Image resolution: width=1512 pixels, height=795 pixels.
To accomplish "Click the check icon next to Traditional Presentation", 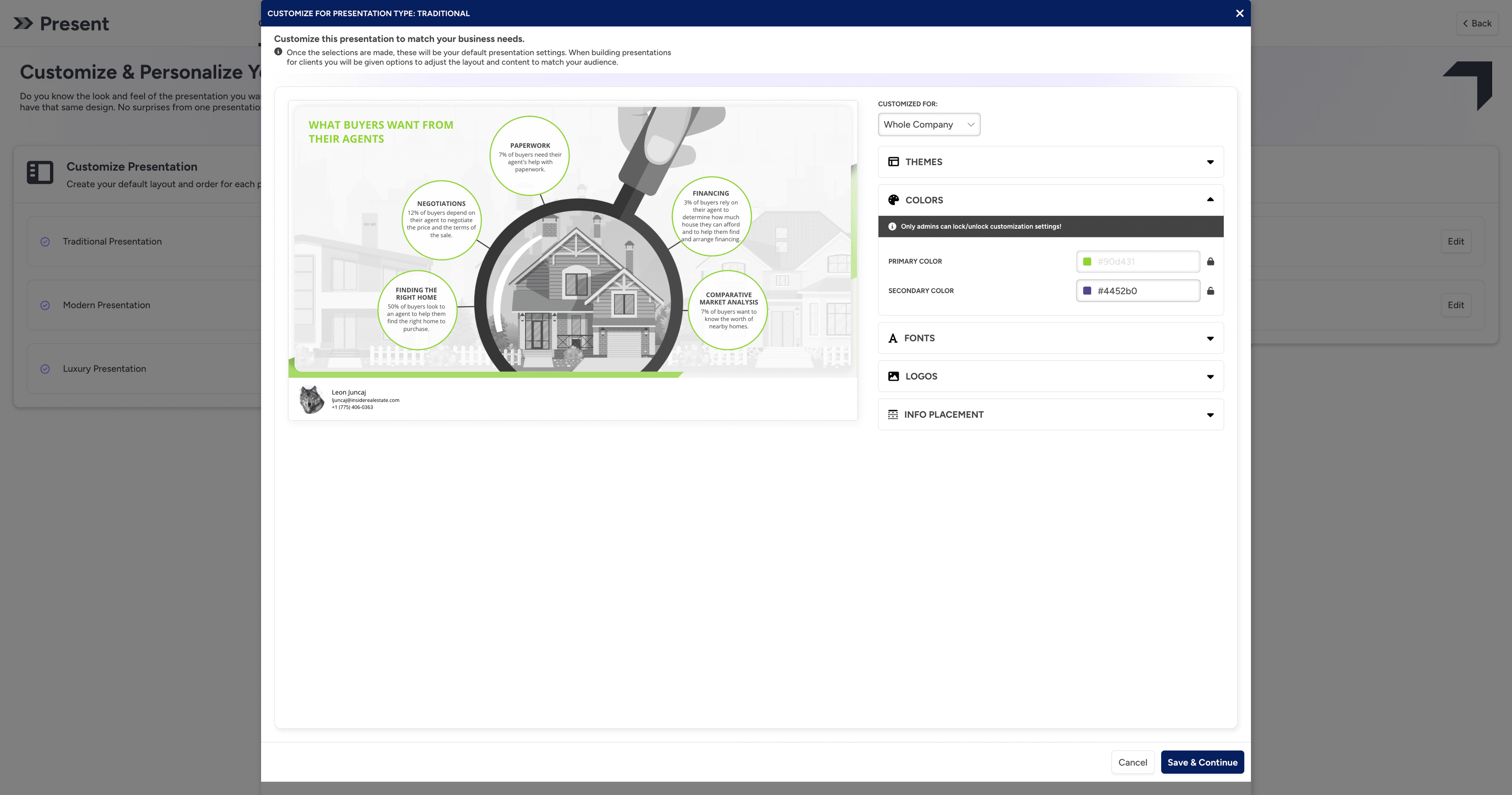I will coord(44,242).
